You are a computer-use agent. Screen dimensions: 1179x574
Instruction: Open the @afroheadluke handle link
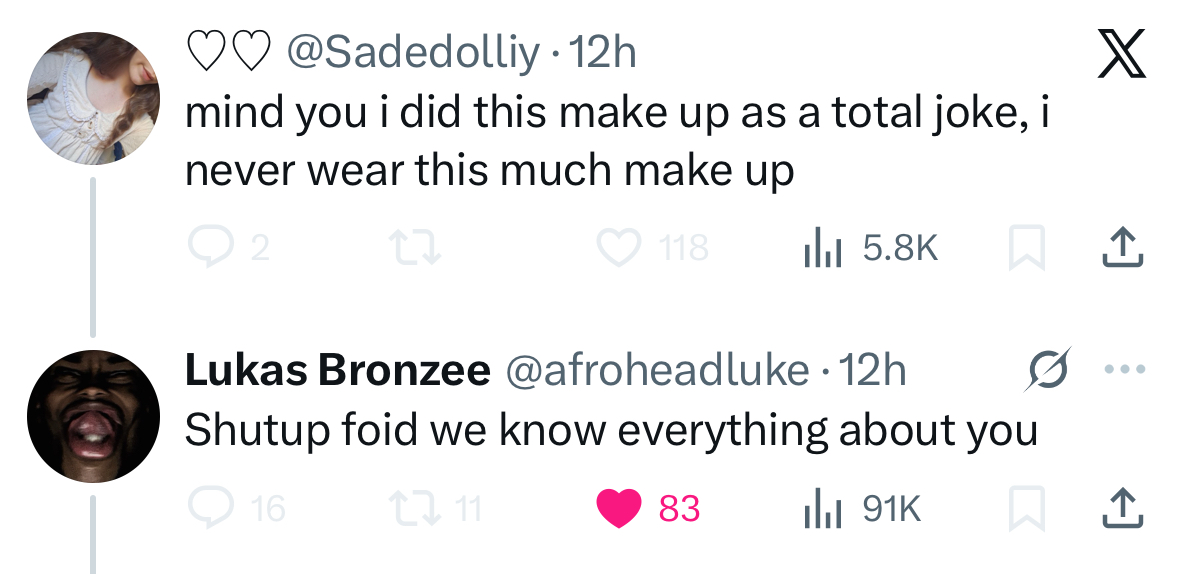tap(658, 371)
